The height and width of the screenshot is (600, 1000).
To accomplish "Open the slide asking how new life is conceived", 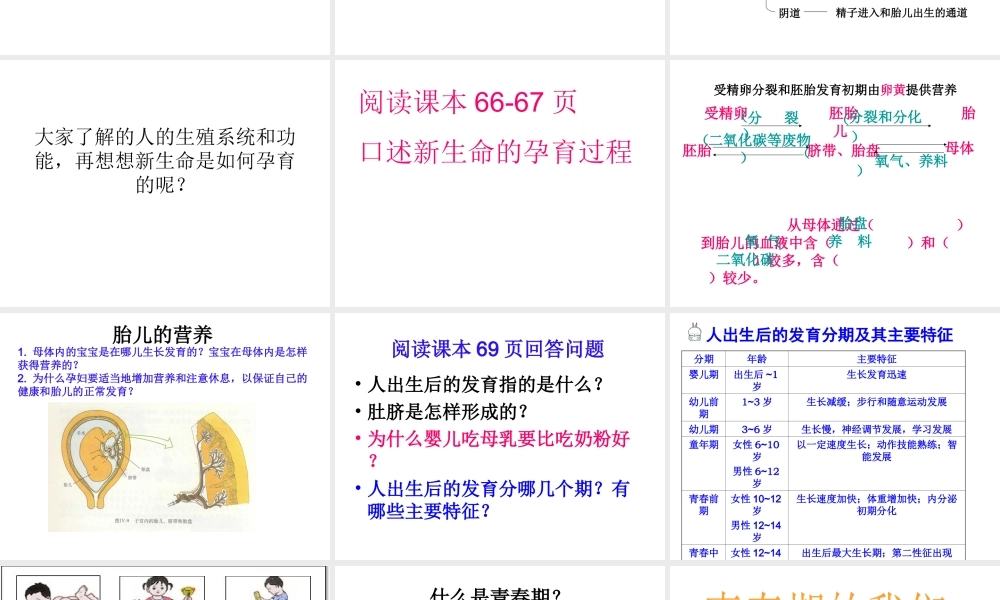I will pyautogui.click(x=165, y=183).
